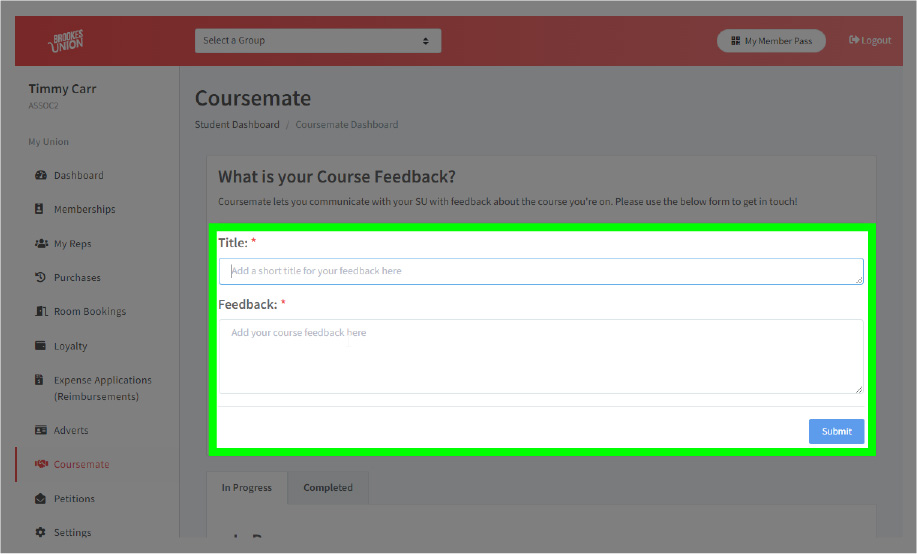Focus the feedback Title input field

pyautogui.click(x=540, y=271)
